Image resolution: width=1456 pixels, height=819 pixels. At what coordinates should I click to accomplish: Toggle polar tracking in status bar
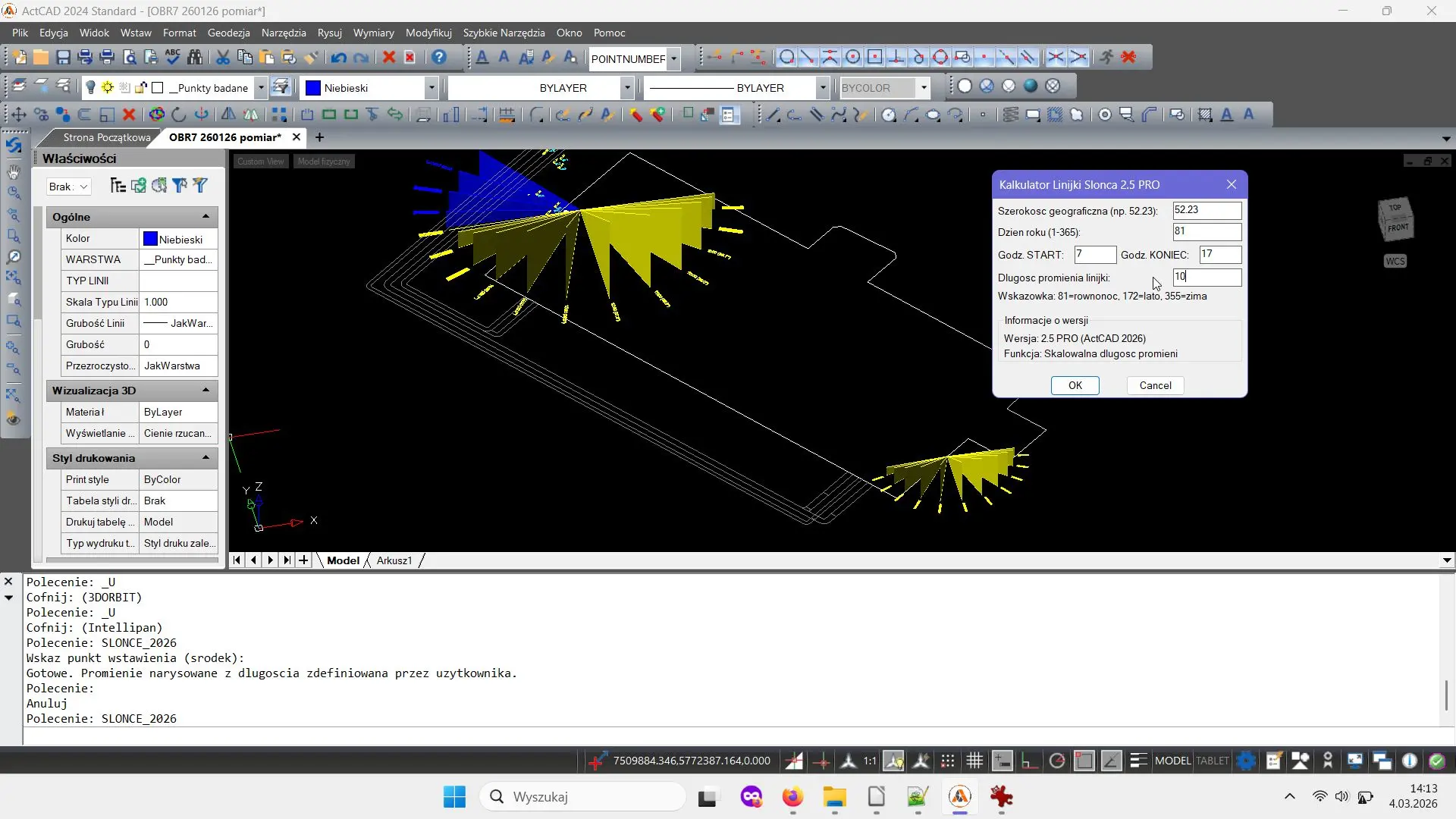pyautogui.click(x=1056, y=761)
